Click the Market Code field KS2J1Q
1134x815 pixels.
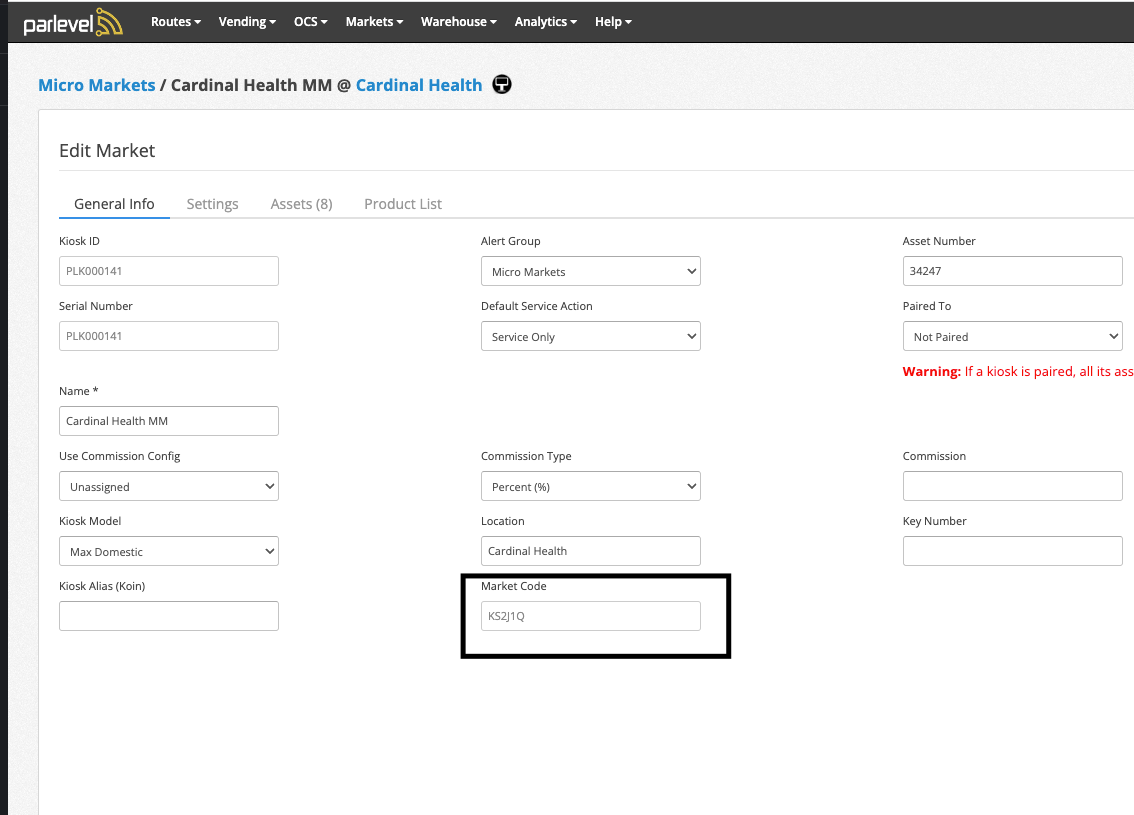pos(591,616)
